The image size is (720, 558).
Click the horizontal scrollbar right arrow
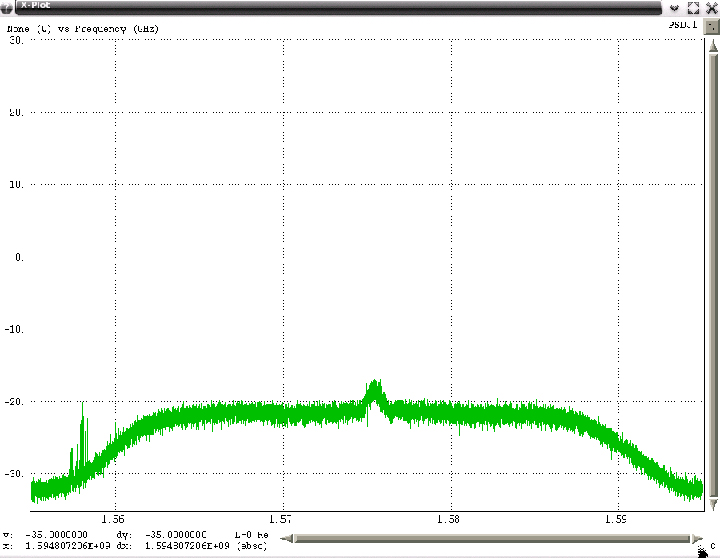(x=697, y=538)
